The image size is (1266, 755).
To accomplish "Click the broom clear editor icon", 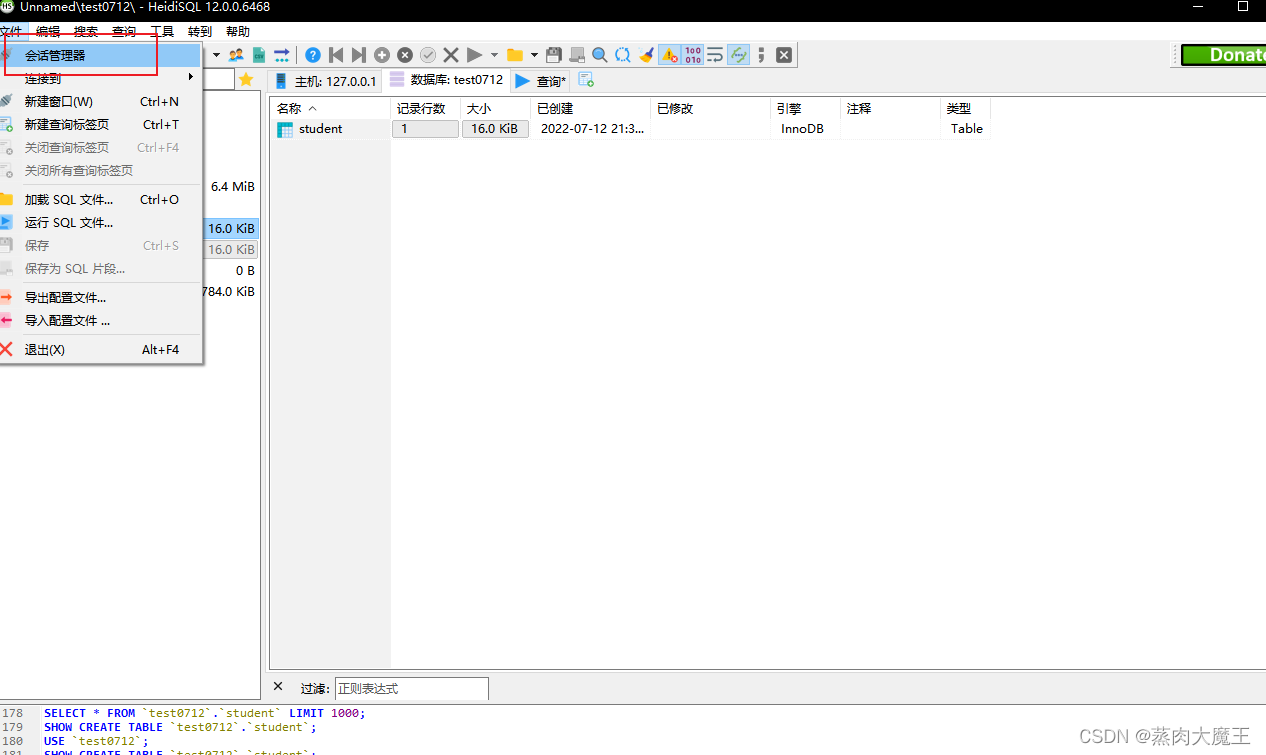I will pyautogui.click(x=646, y=55).
